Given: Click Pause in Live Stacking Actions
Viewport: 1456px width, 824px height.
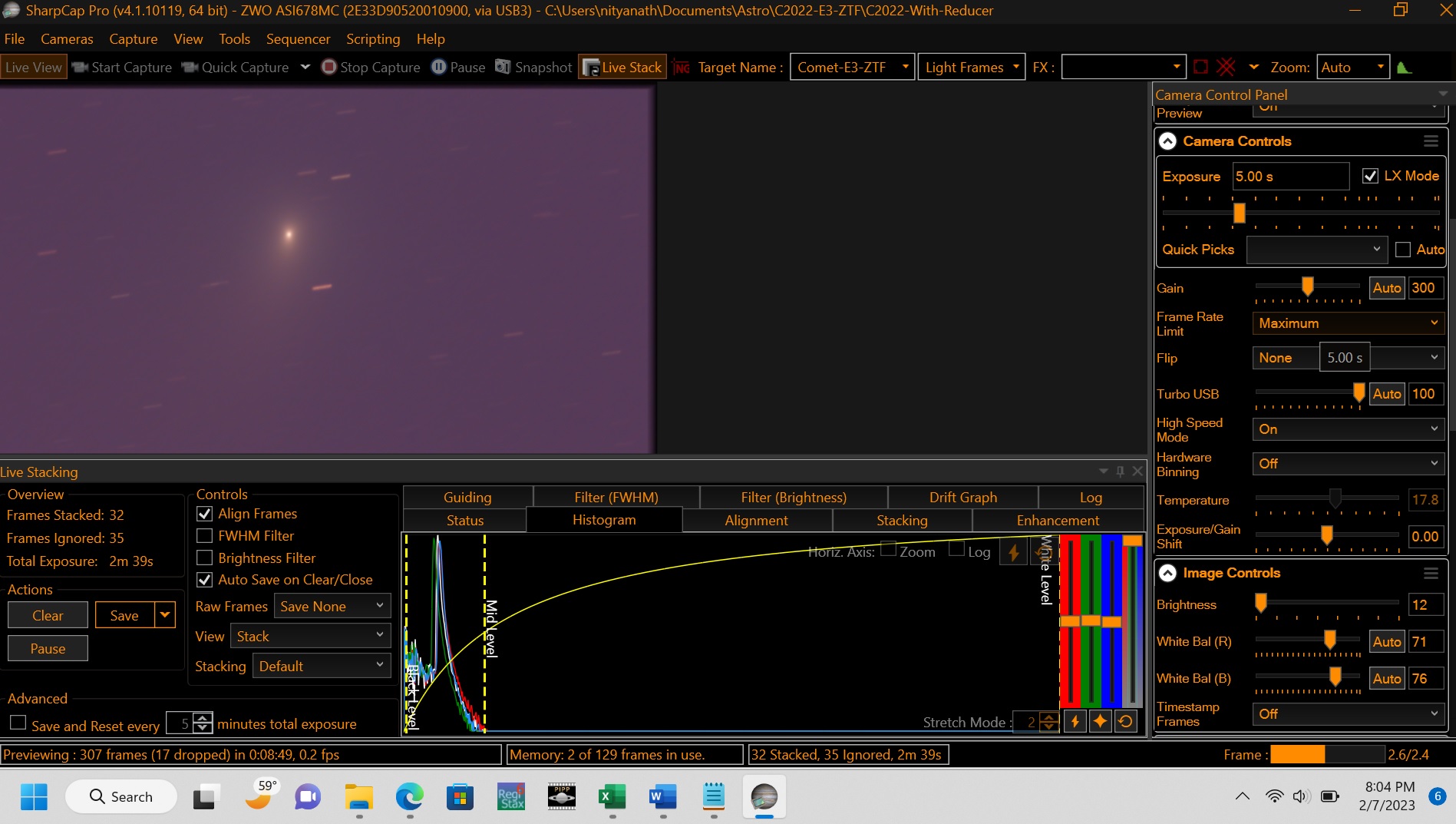Looking at the screenshot, I should pyautogui.click(x=48, y=649).
